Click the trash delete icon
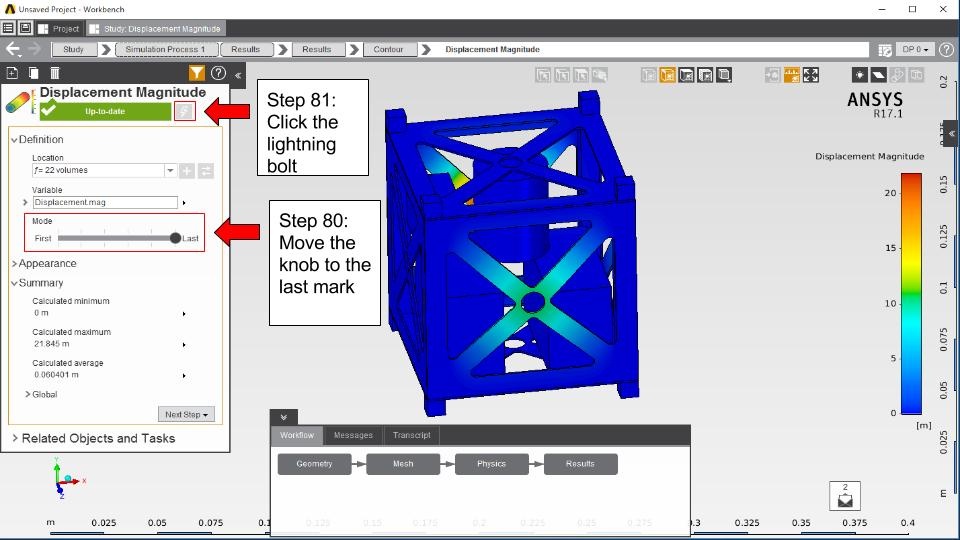Image resolution: width=960 pixels, height=540 pixels. point(54,73)
